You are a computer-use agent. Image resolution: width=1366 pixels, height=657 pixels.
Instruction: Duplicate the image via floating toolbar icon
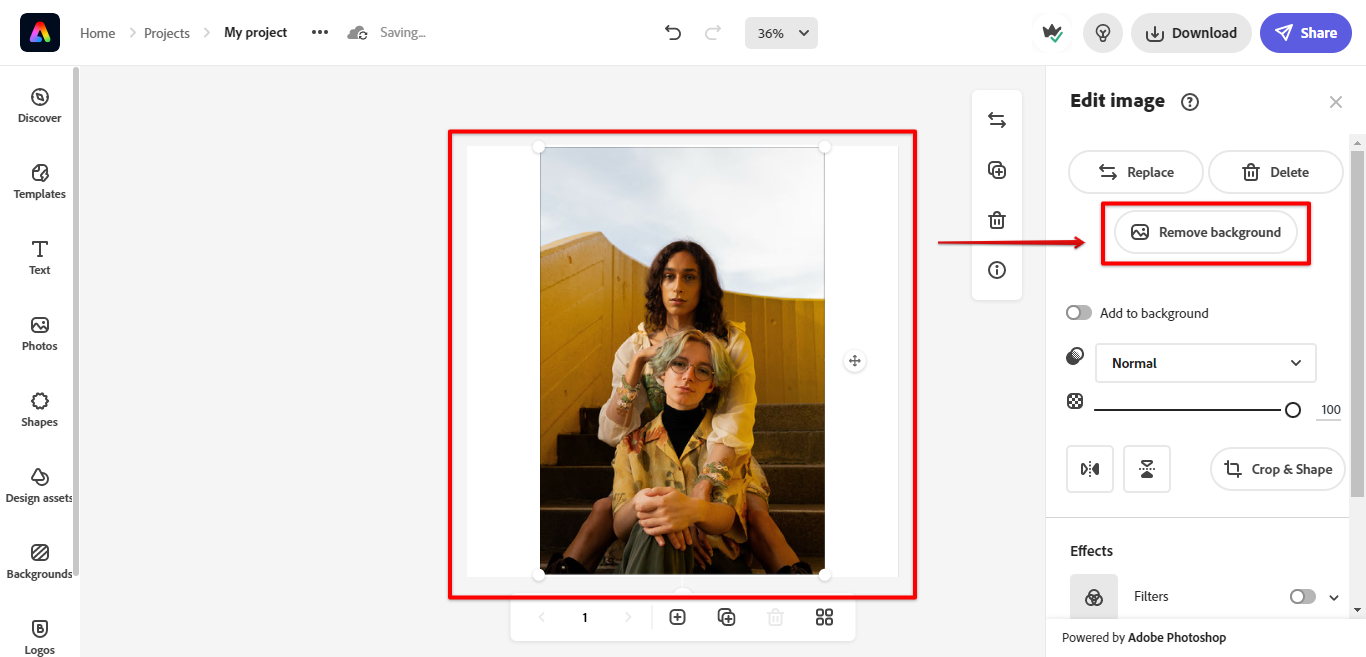coord(996,170)
